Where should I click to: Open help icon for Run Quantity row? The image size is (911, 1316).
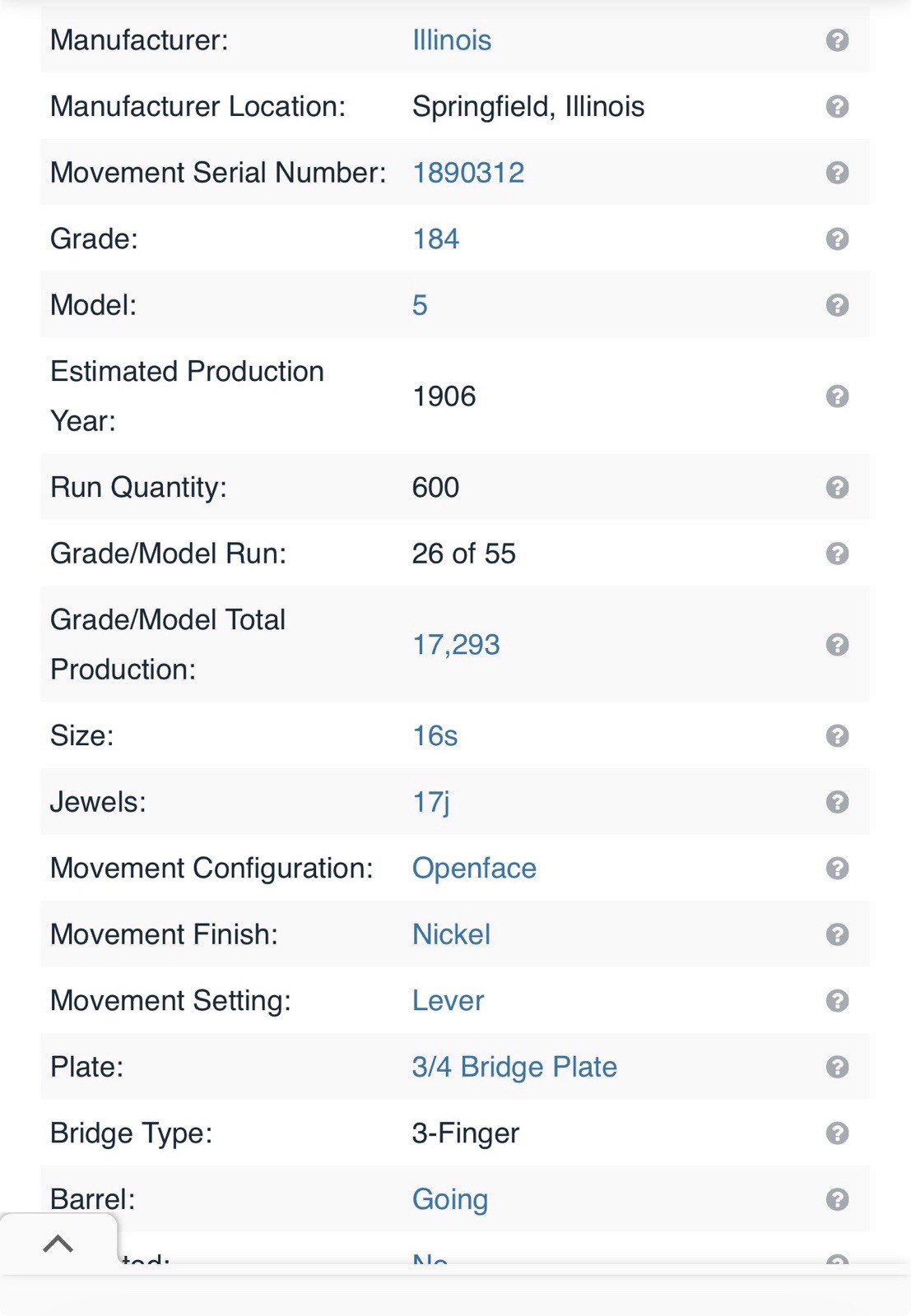[837, 487]
